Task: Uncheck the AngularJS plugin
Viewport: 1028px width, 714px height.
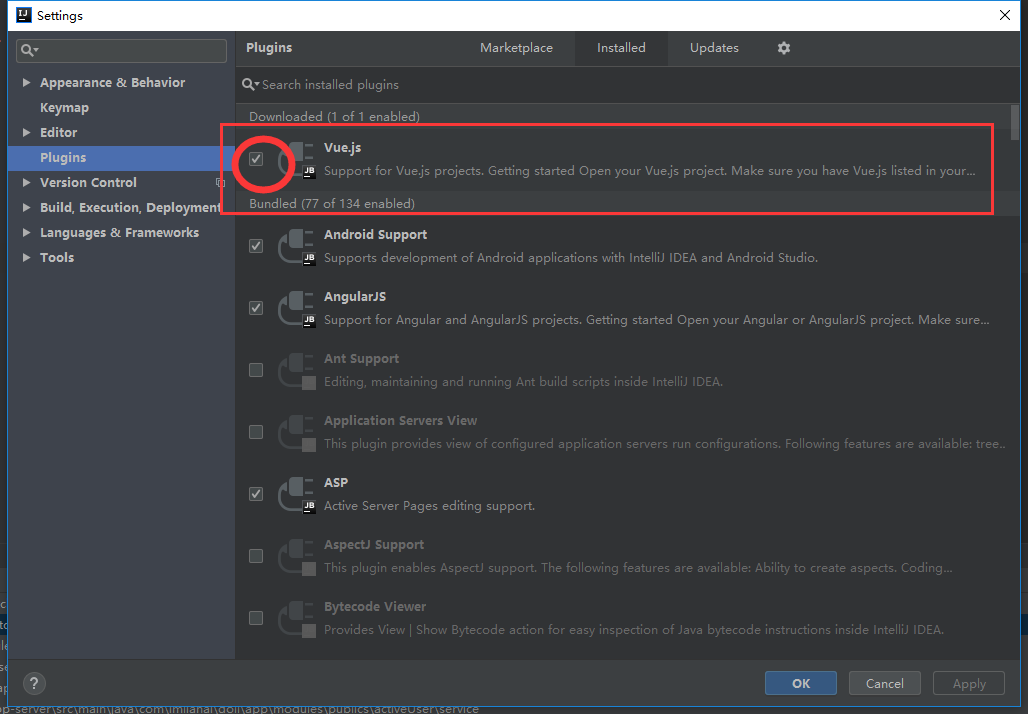Action: 256,307
